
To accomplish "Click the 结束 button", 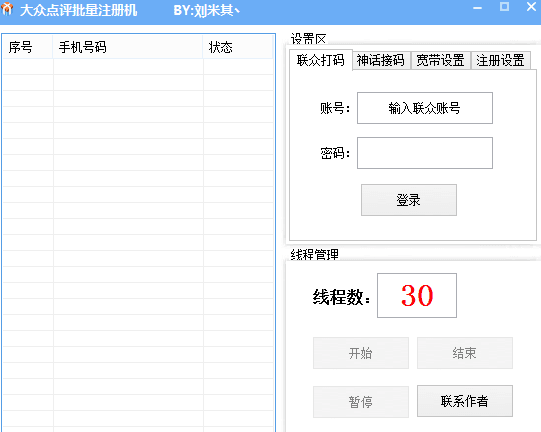I will tap(465, 353).
